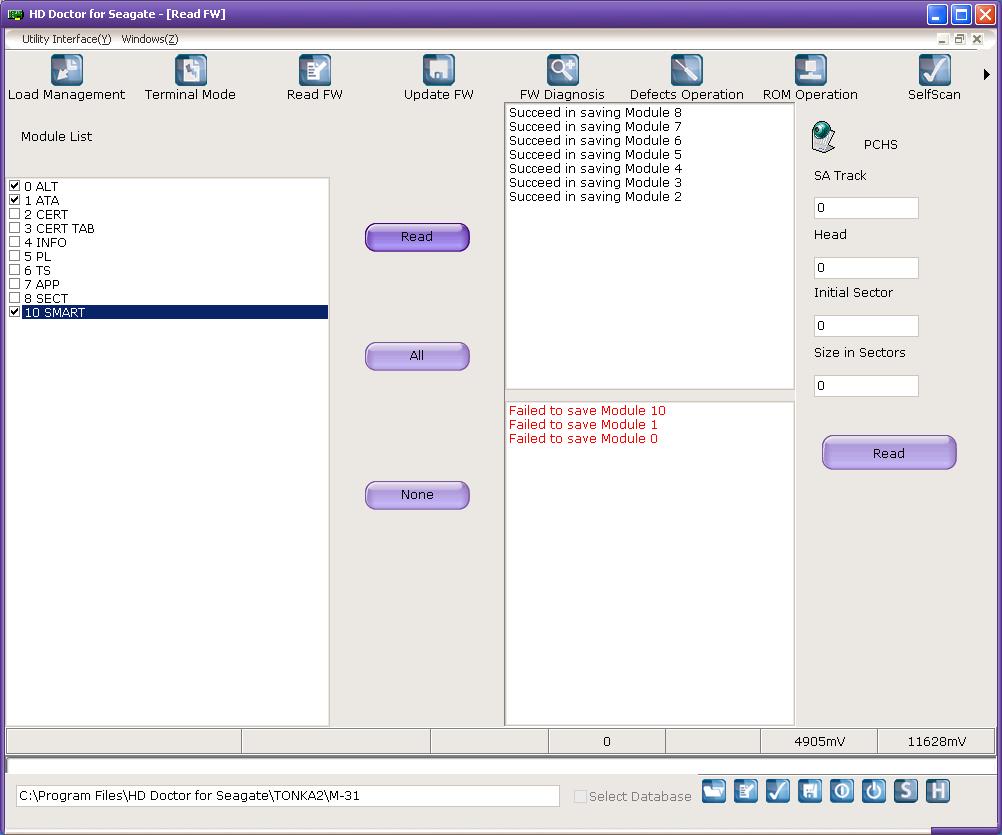This screenshot has width=1002, height=835.
Task: Open the Utility Interface menu
Action: [x=66, y=39]
